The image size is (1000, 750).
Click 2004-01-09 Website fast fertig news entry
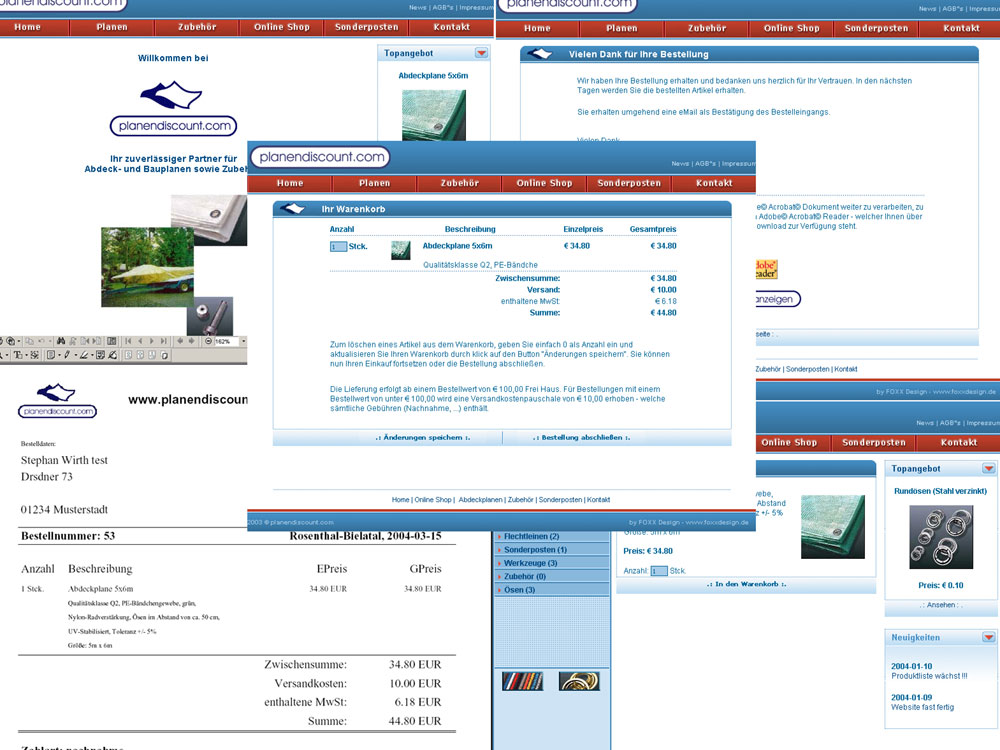click(922, 702)
